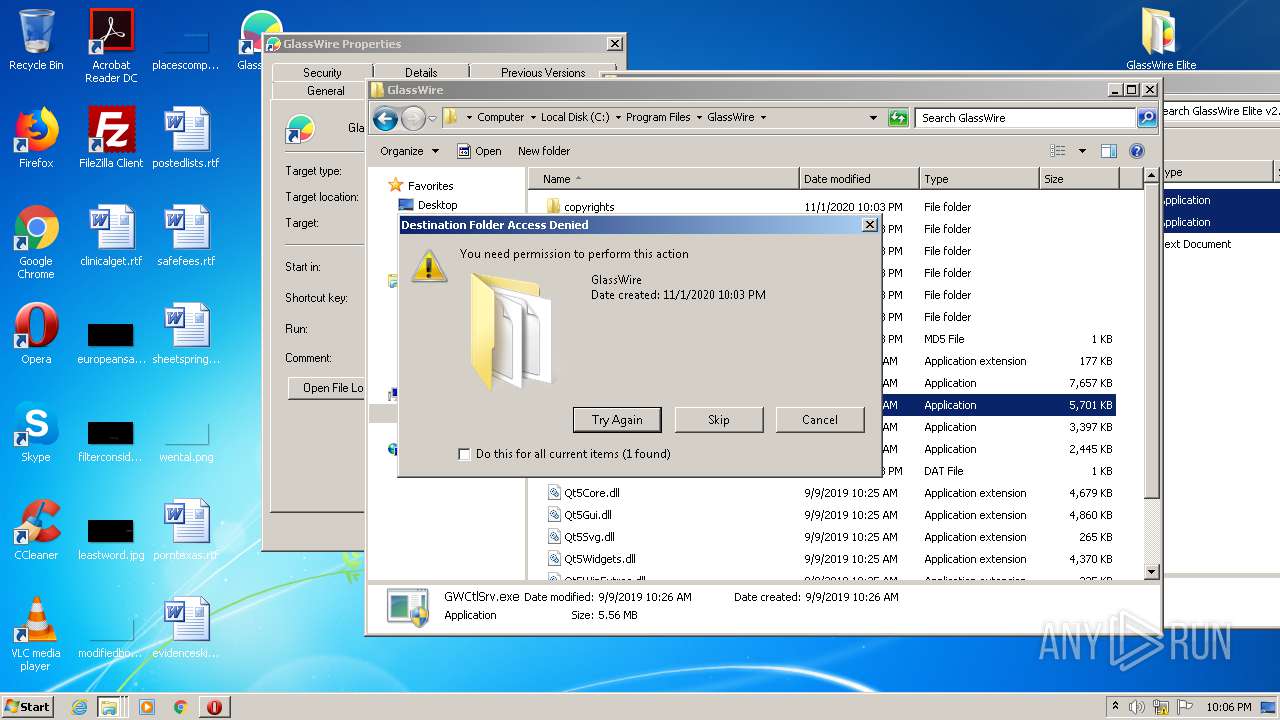Click Try Again in access denied dialog
1280x720 pixels.
[617, 420]
